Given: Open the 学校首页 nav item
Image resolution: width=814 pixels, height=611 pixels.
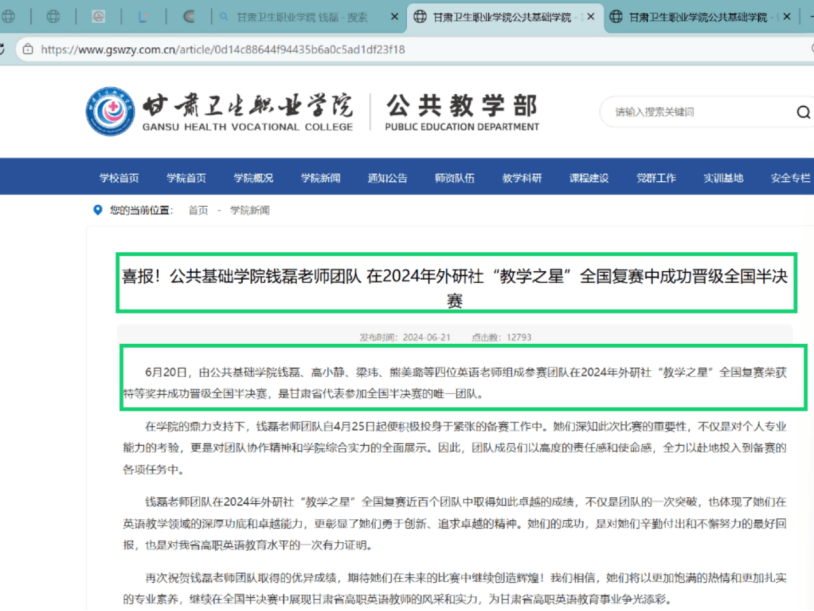Looking at the screenshot, I should [119, 178].
